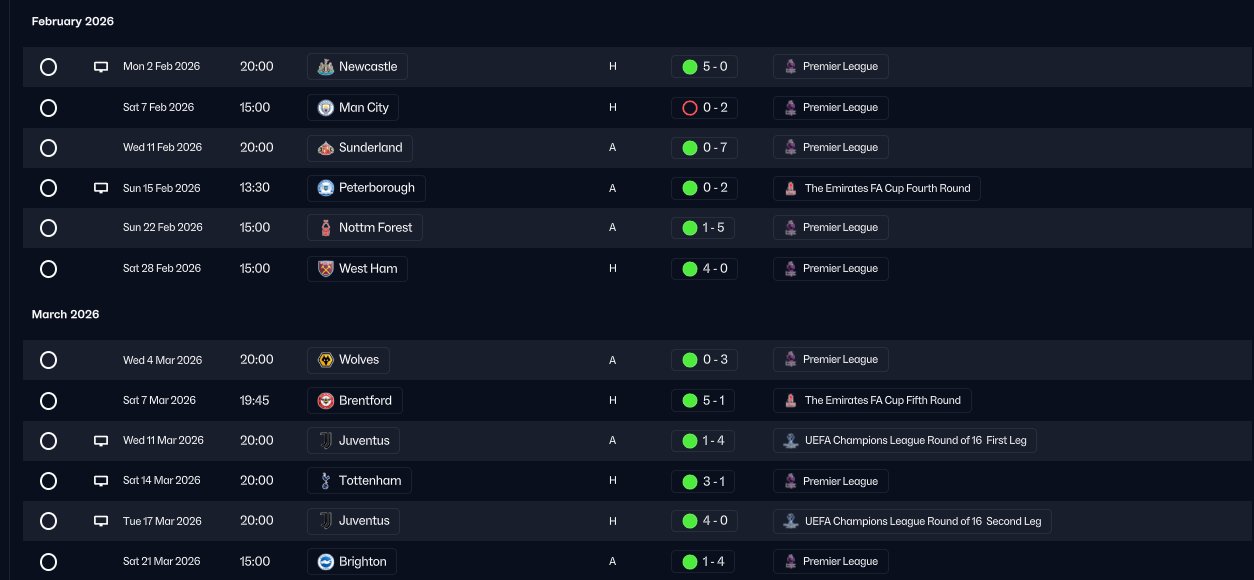The width and height of the screenshot is (1254, 580).
Task: Click the Sunderland club badge
Action: pos(325,148)
